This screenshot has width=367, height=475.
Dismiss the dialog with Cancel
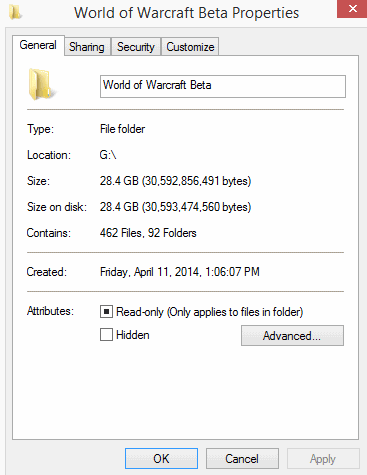242,459
